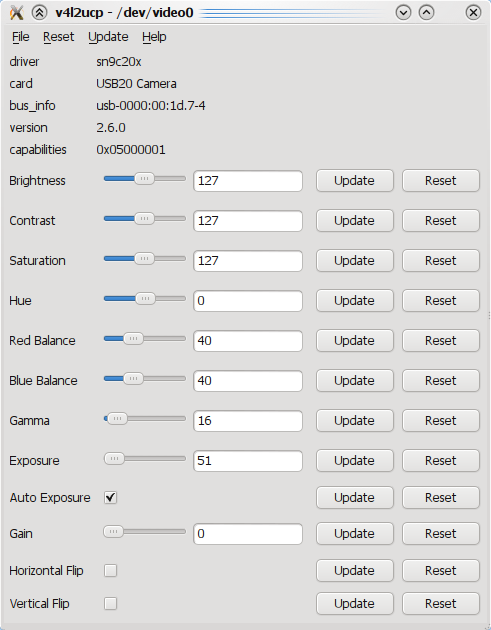Maximize the v4l2ucp window

click(x=426, y=13)
